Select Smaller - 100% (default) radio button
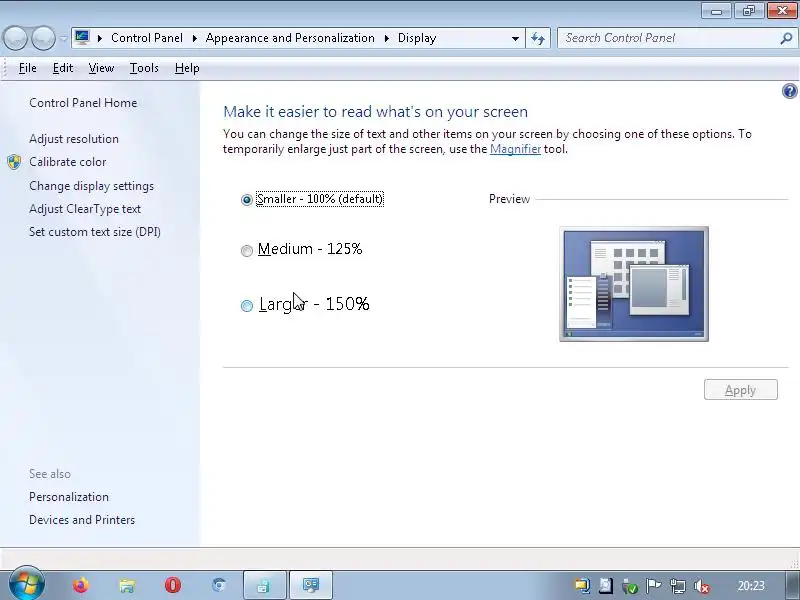This screenshot has height=600, width=800. (x=246, y=199)
